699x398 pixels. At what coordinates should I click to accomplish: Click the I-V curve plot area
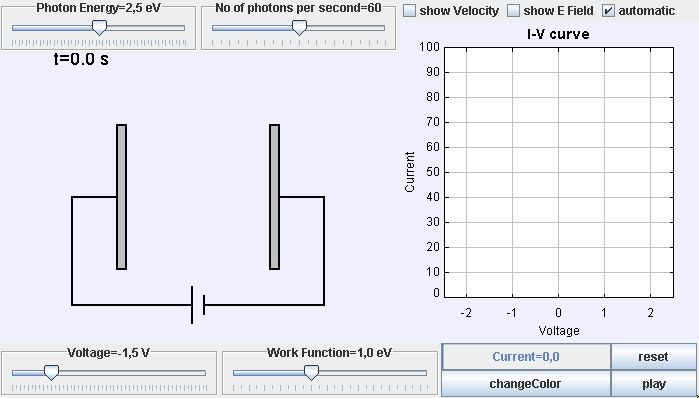coord(558,172)
